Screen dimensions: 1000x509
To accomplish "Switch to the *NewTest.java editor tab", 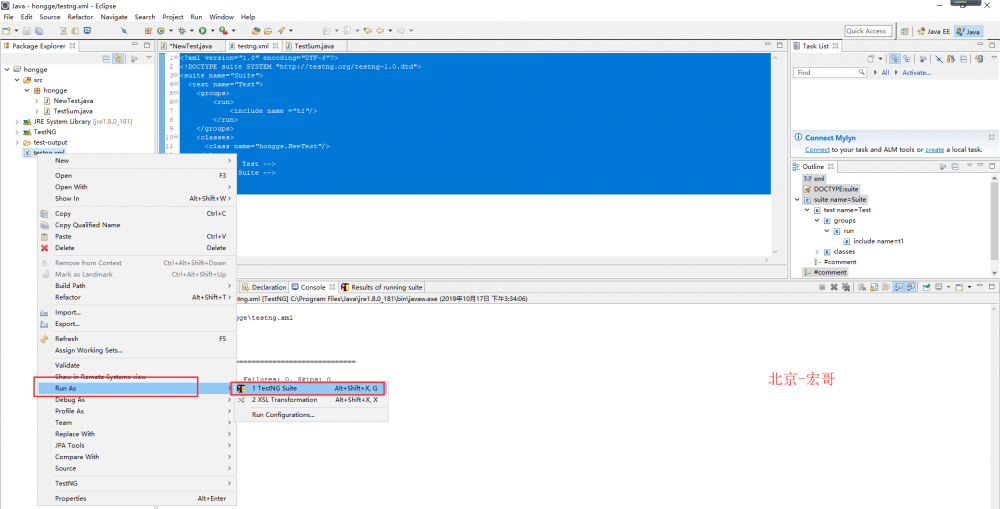I will pos(191,46).
